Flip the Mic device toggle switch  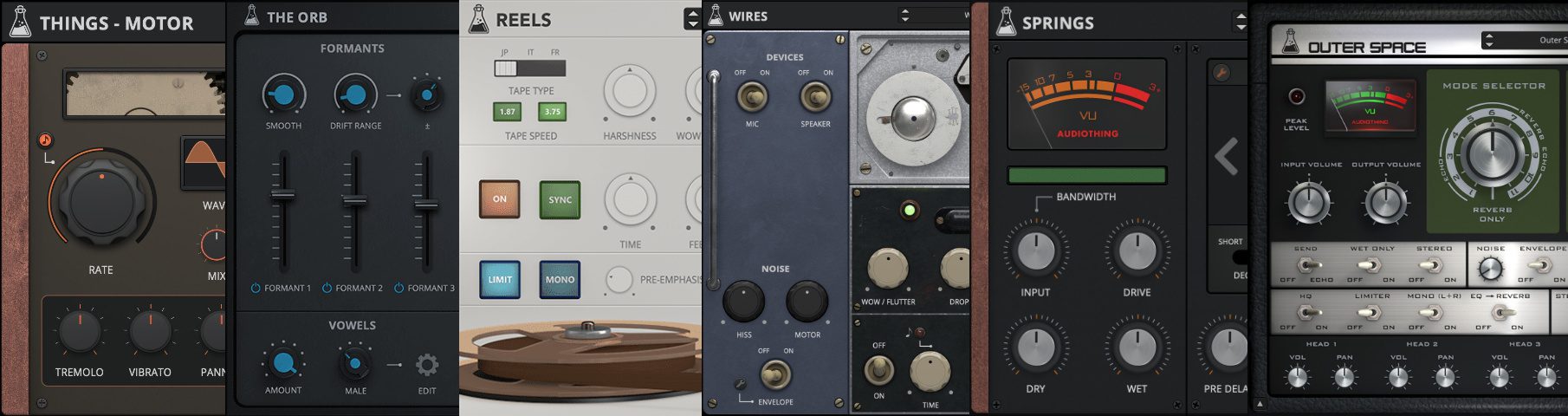pos(751,97)
